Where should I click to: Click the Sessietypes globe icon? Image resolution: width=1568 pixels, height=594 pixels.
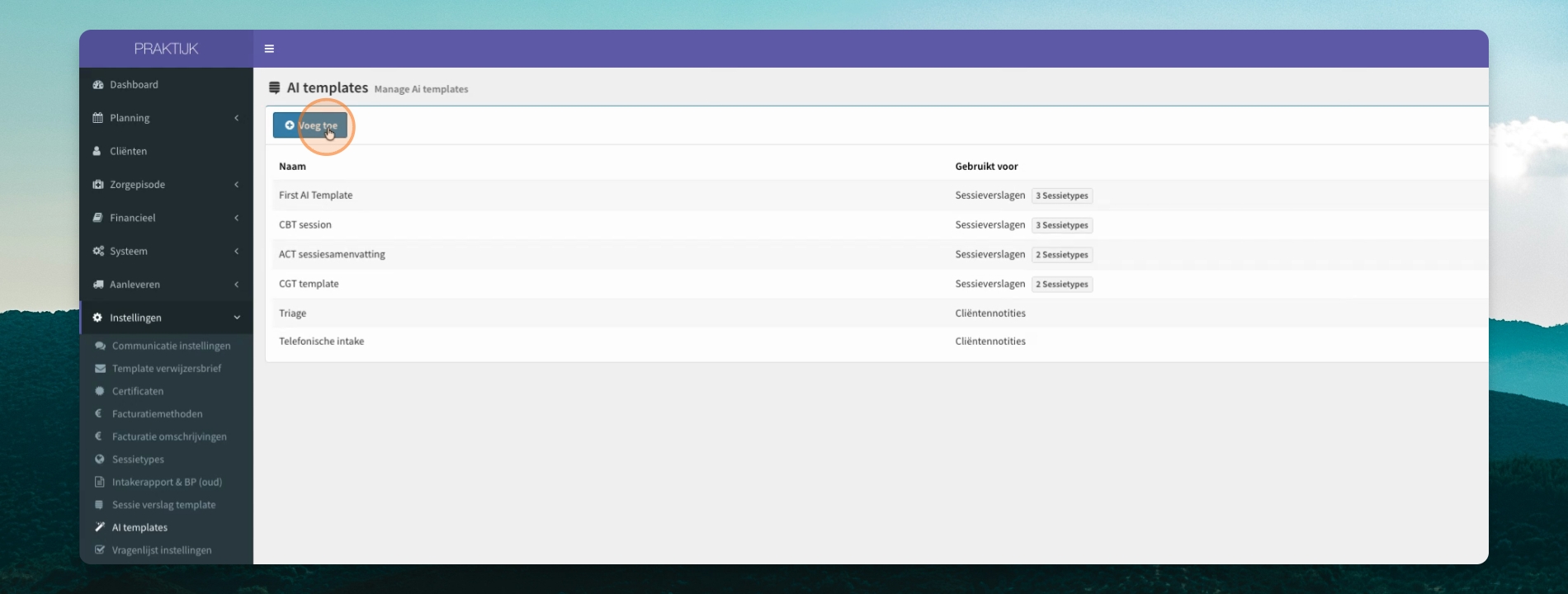pos(100,460)
